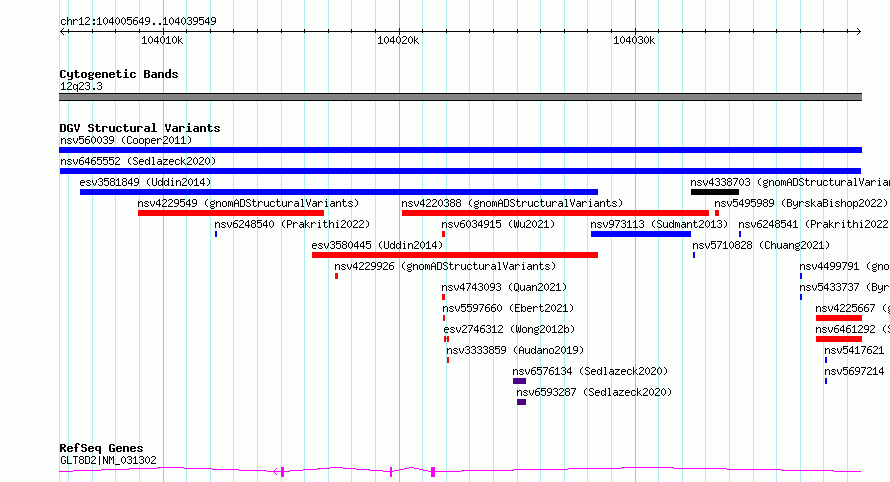Screen dimensions: 890x482
Task: Open the nsv4229549 gnomAD variant label
Action: [248, 203]
